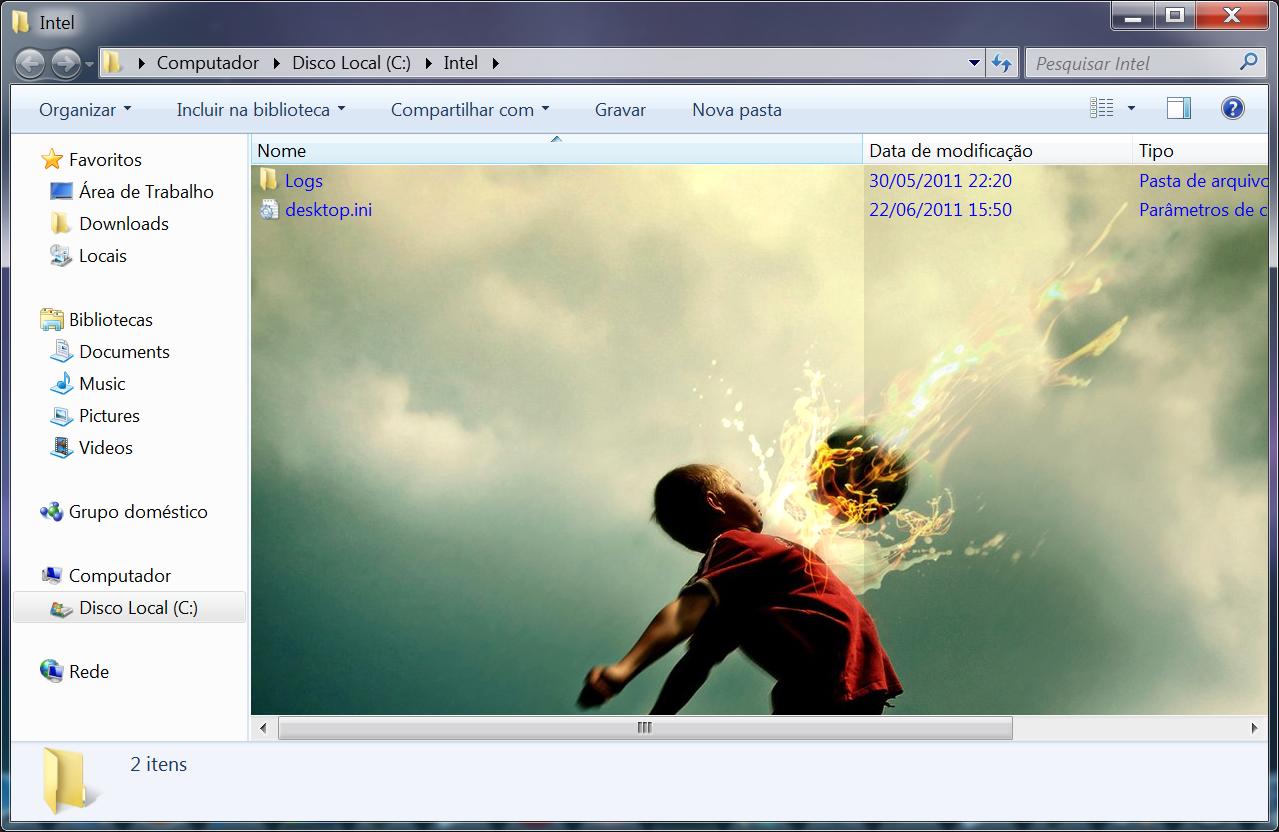Open Compartilhar com menu
The image size is (1279, 832).
[x=470, y=110]
